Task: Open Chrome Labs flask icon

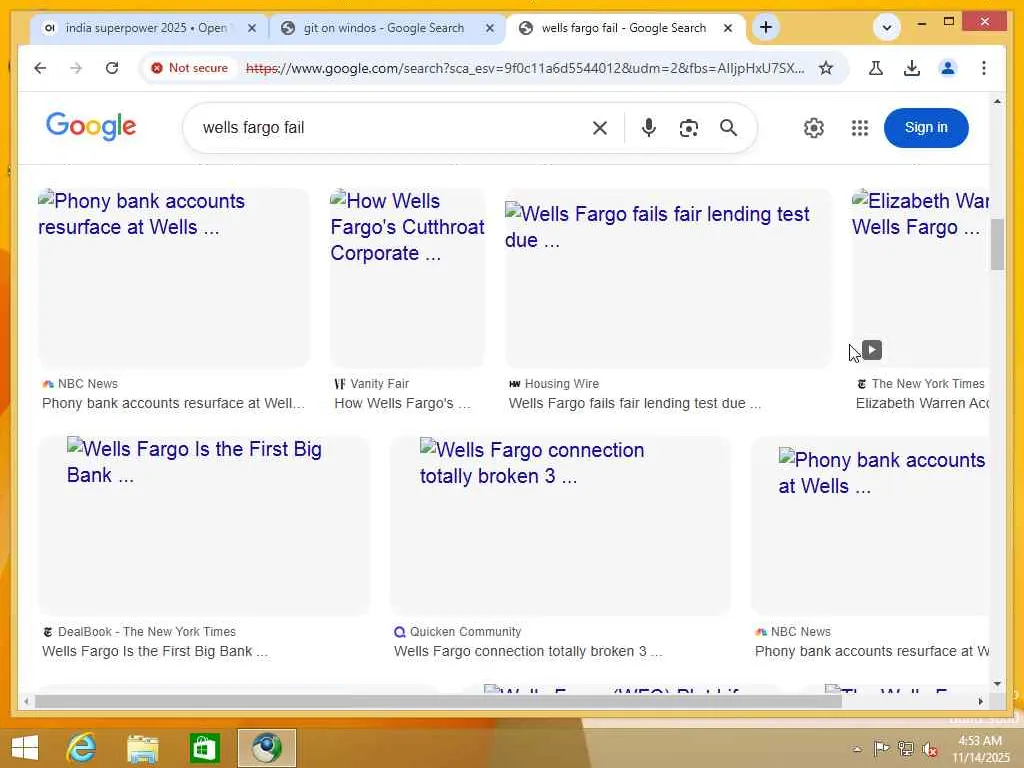Action: (x=876, y=68)
